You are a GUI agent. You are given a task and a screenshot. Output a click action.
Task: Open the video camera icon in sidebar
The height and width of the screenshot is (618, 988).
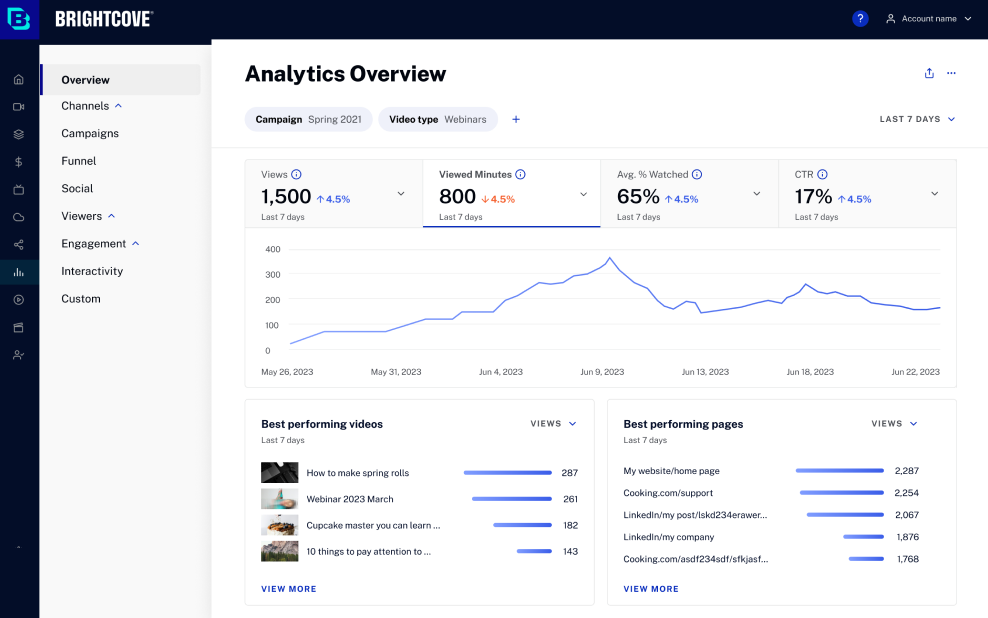click(19, 106)
